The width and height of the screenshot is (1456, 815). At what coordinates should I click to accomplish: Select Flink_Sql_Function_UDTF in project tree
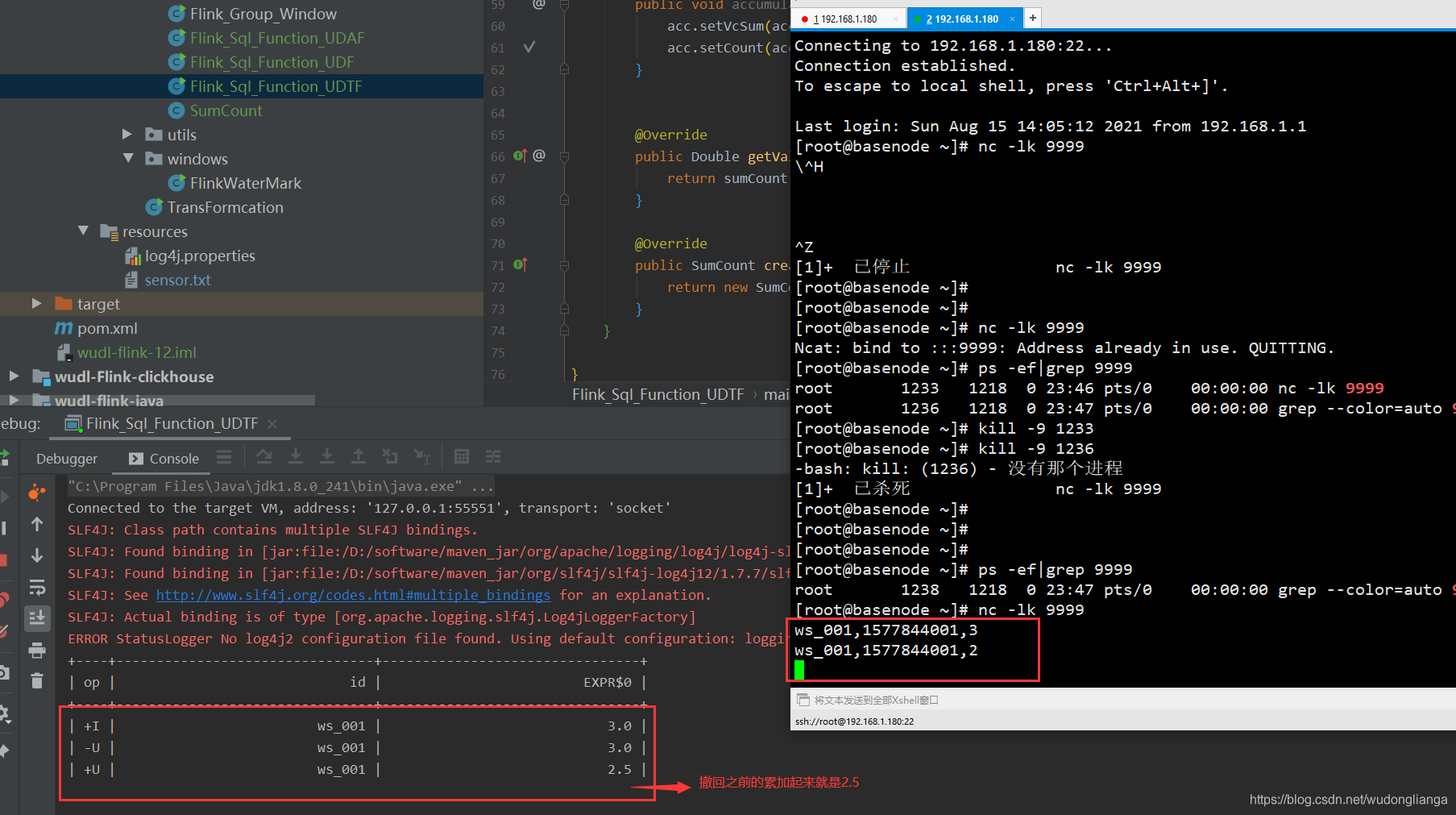click(x=276, y=86)
